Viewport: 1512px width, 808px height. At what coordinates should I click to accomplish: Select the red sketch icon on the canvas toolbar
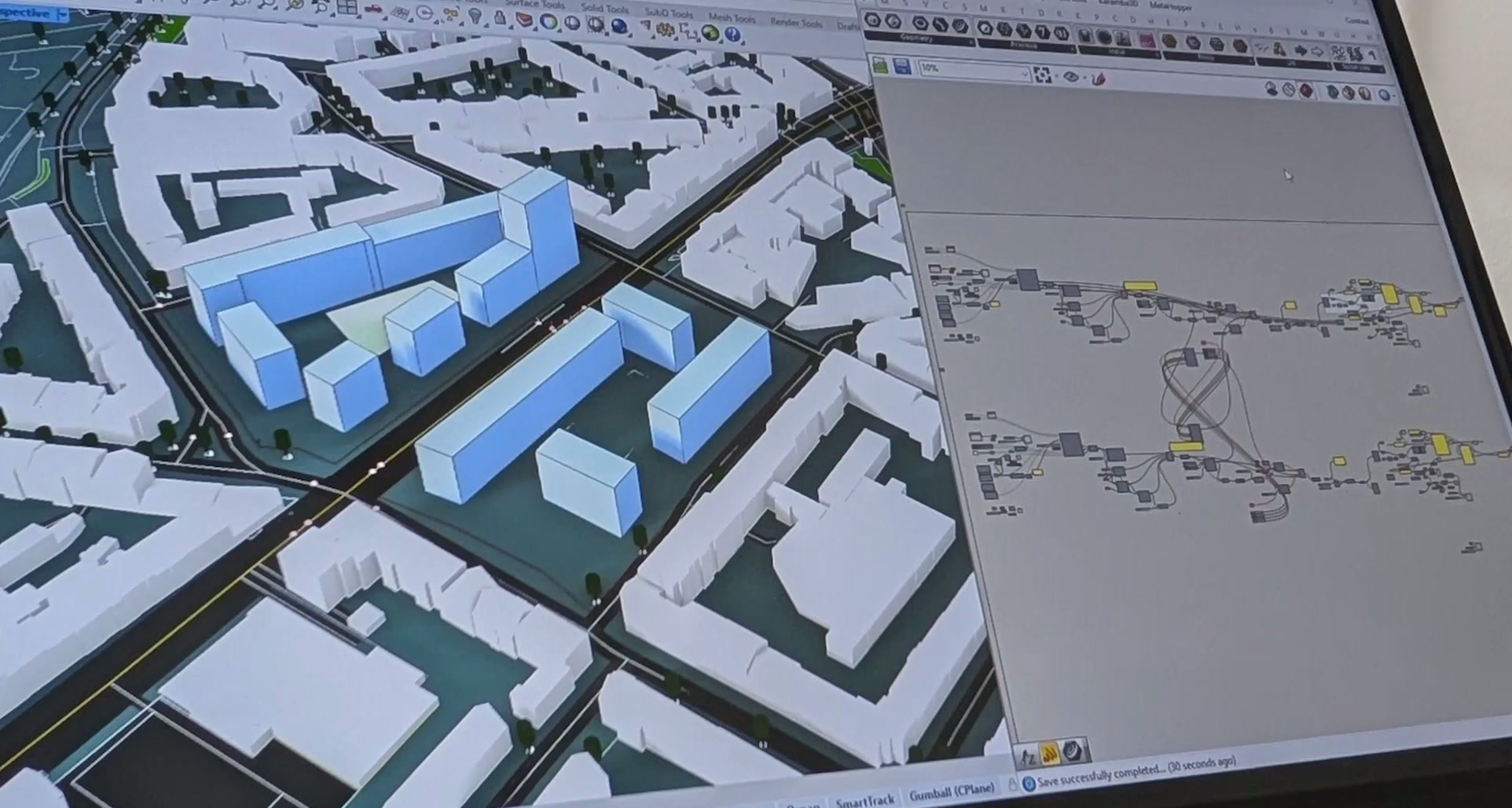pyautogui.click(x=1099, y=78)
